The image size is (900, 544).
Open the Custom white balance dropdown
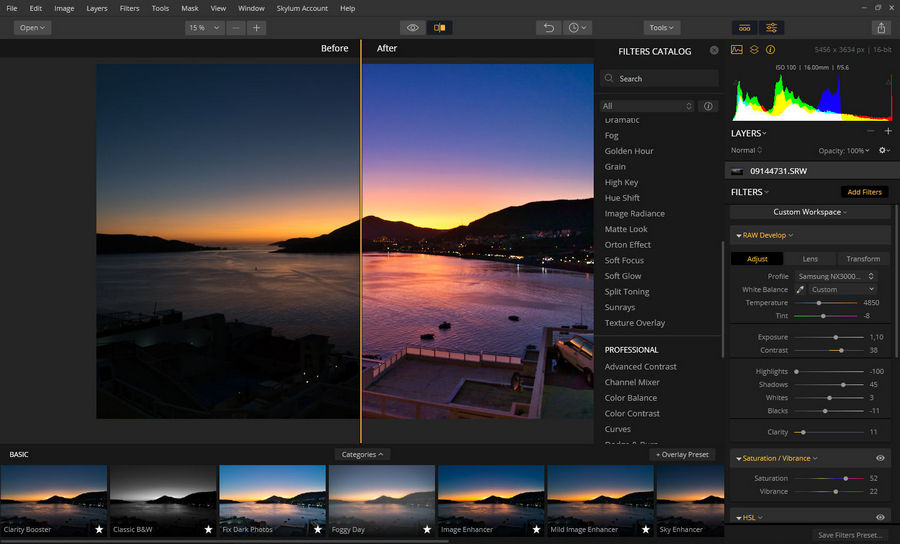(x=843, y=289)
